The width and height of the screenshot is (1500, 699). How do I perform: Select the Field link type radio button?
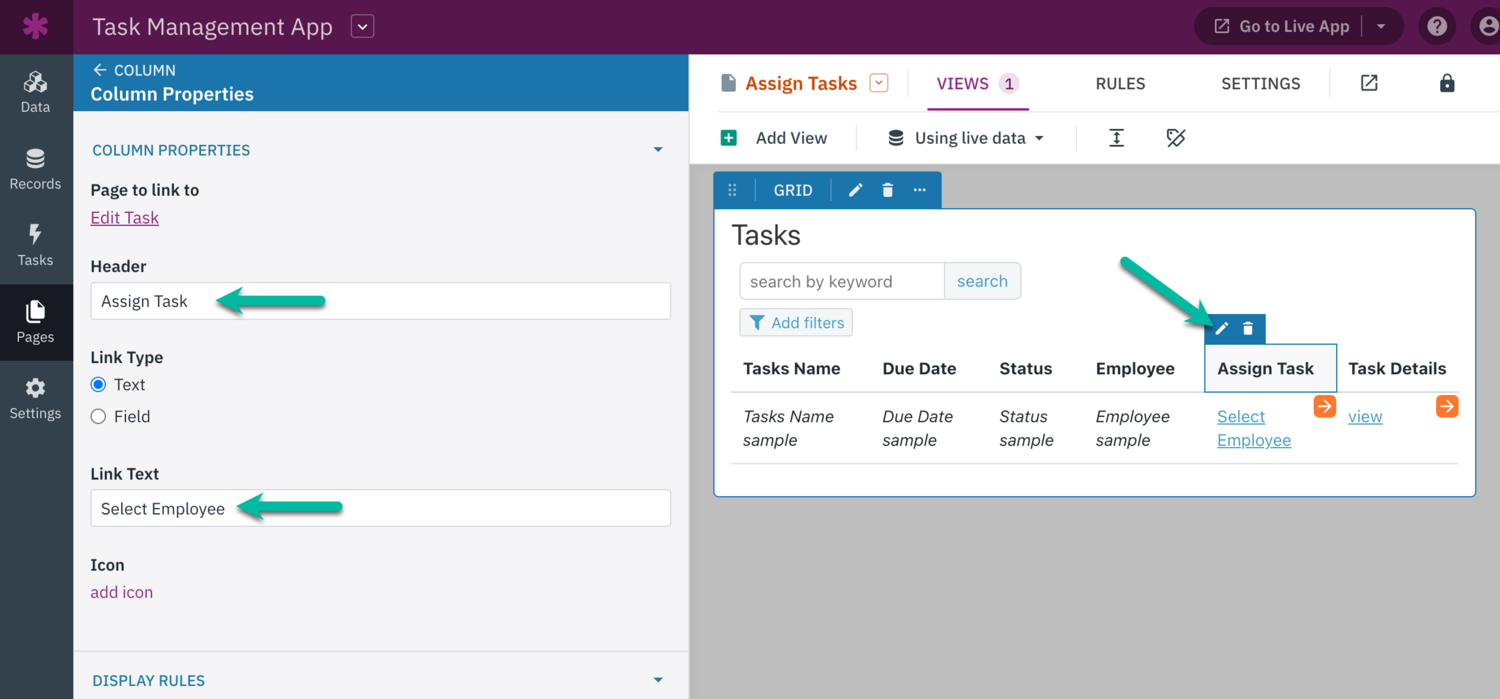[98, 417]
